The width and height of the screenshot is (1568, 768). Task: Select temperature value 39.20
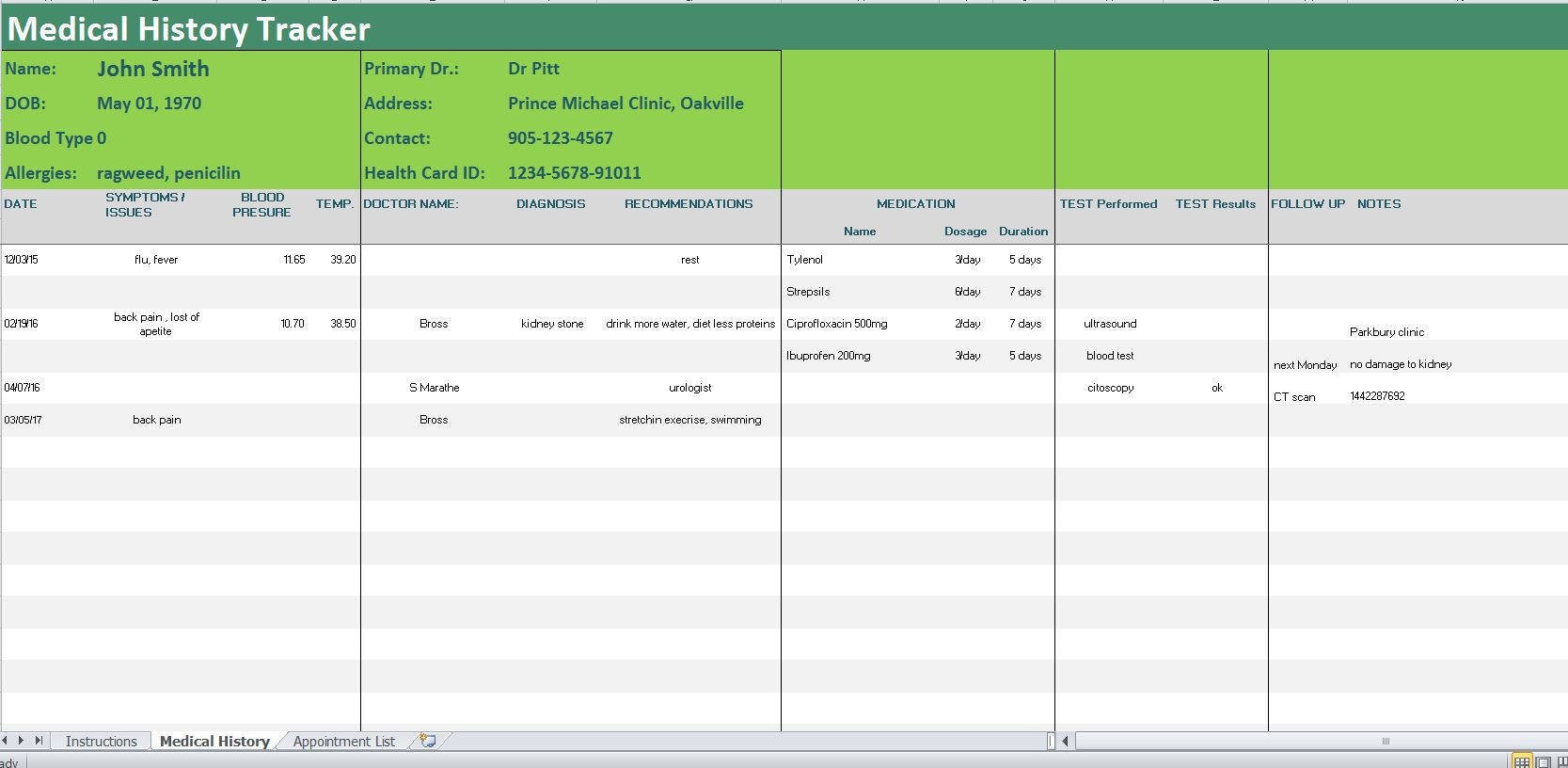(343, 260)
